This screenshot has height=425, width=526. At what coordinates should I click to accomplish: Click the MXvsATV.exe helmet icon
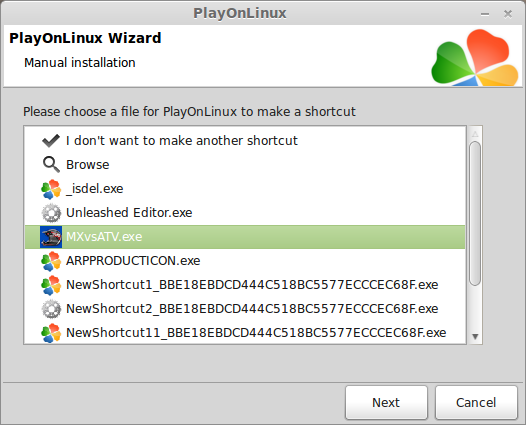pos(51,237)
